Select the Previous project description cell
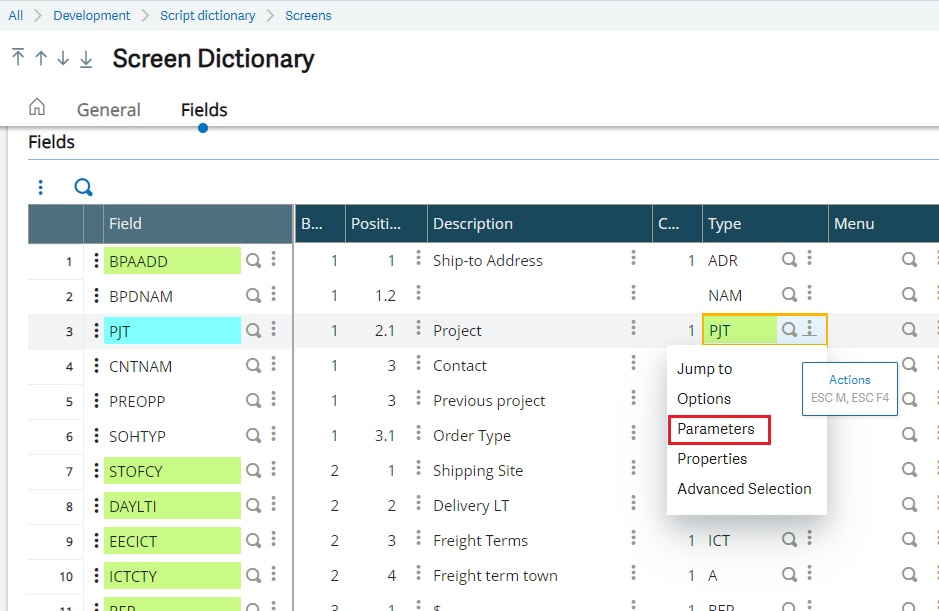Viewport: 939px width, 611px height. (x=489, y=401)
